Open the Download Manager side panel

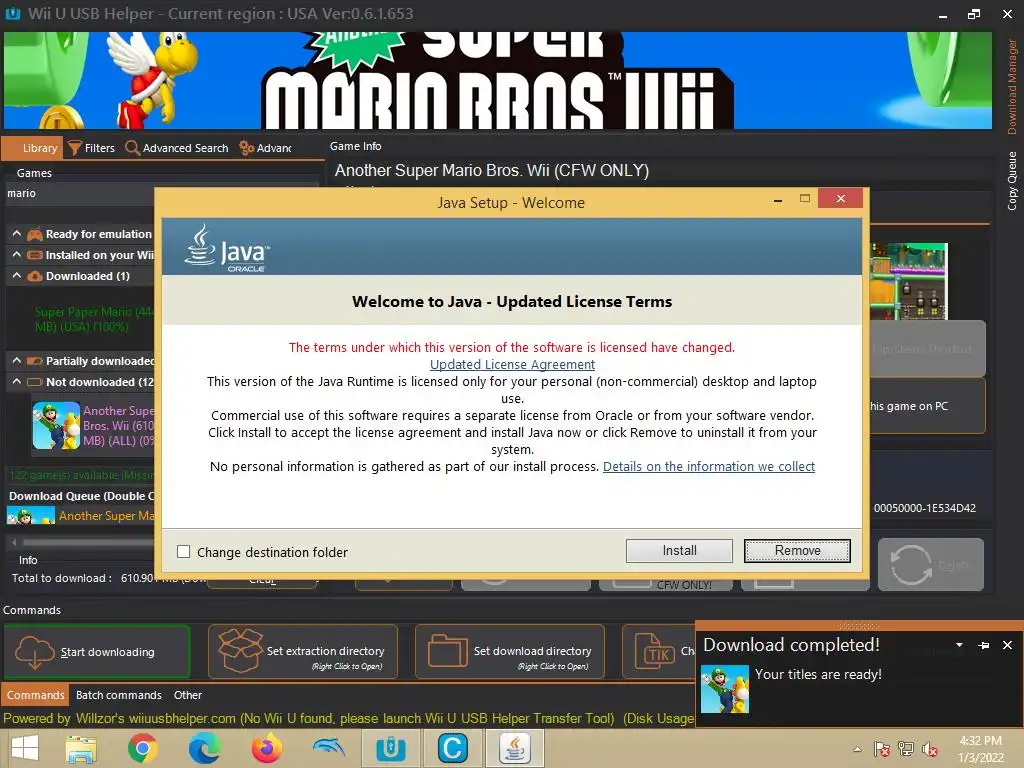coord(1012,86)
